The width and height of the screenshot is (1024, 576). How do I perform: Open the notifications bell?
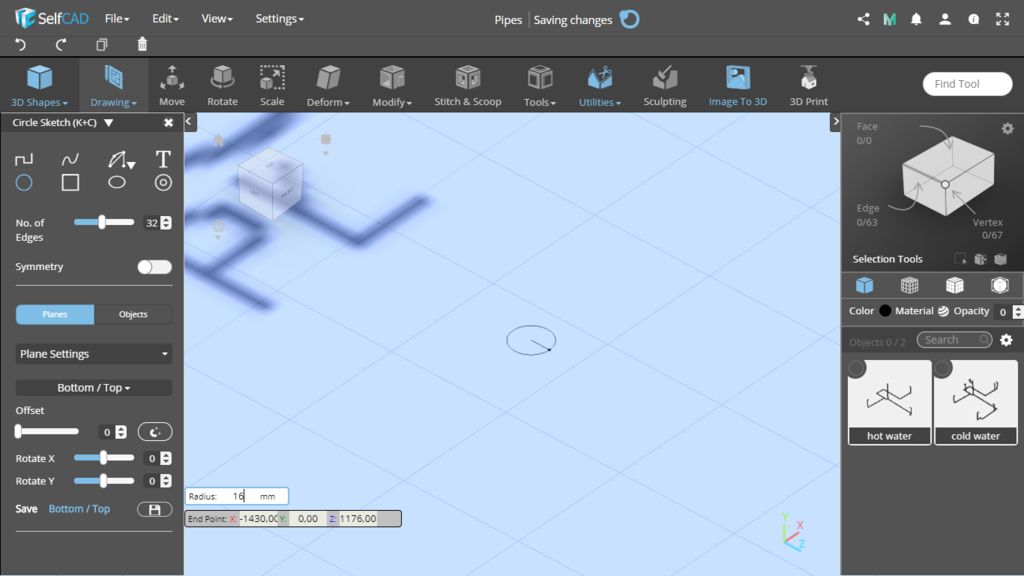click(916, 20)
